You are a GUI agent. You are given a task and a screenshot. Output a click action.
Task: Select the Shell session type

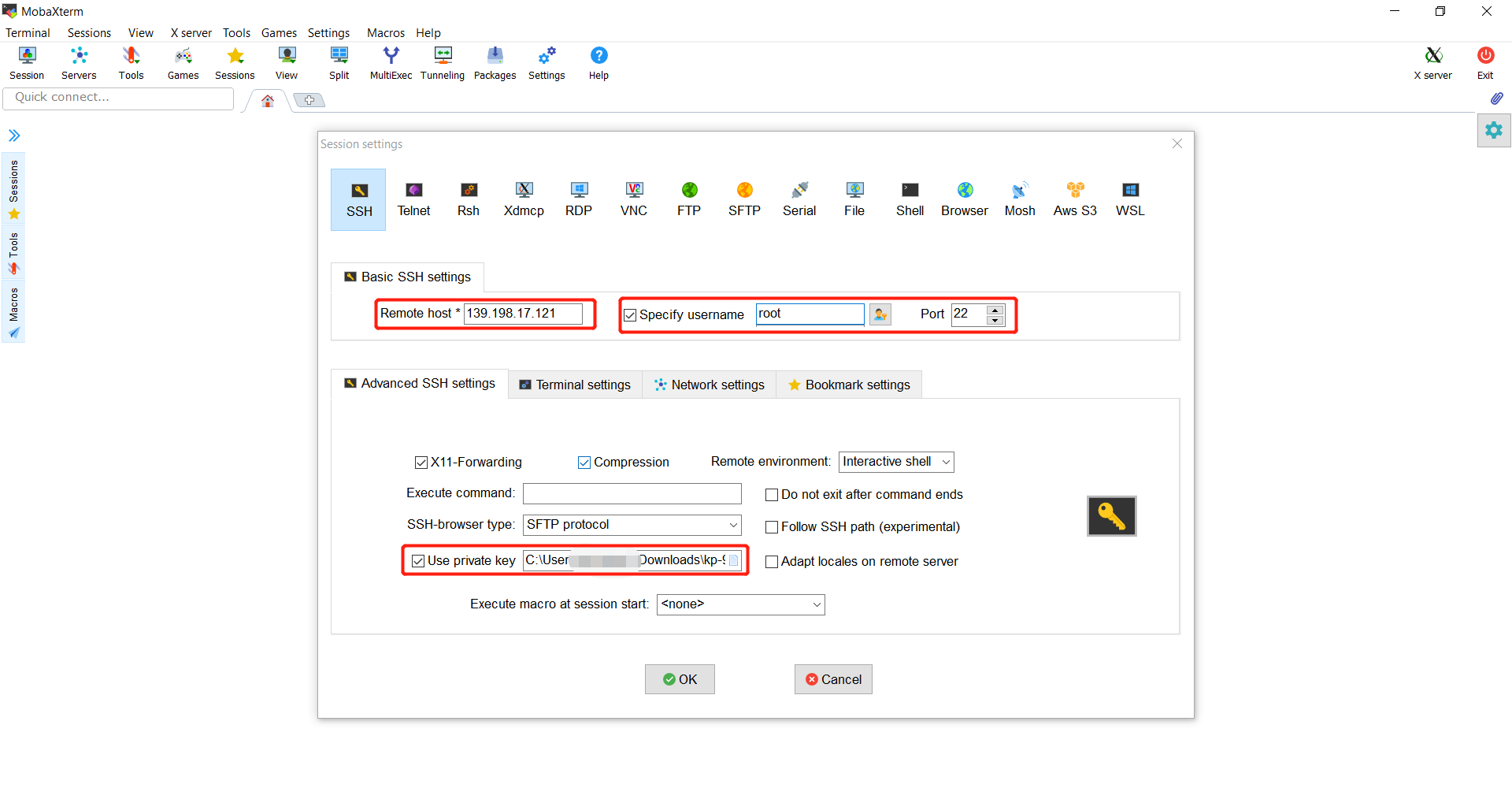[910, 199]
